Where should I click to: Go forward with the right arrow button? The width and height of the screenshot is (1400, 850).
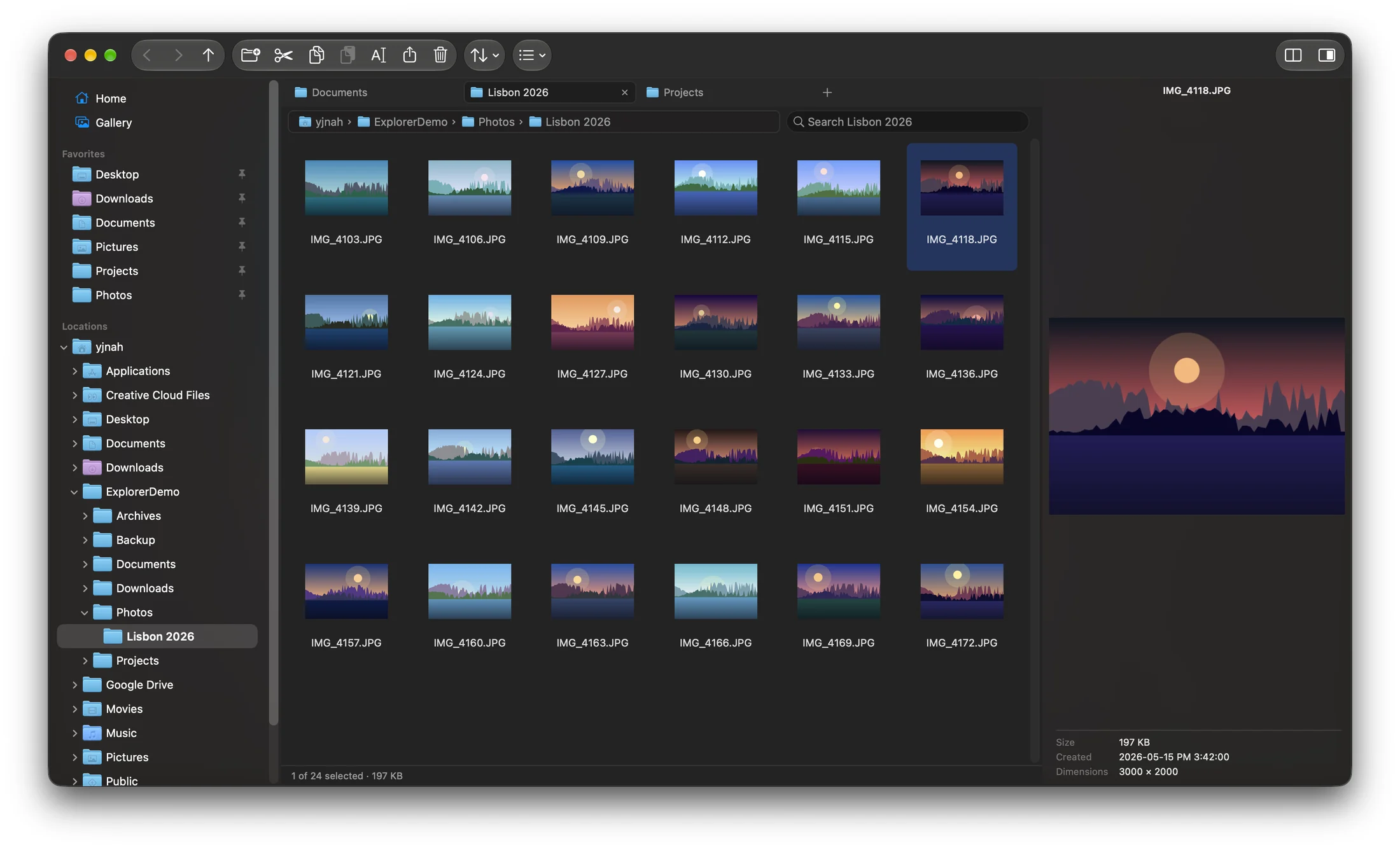pos(178,55)
